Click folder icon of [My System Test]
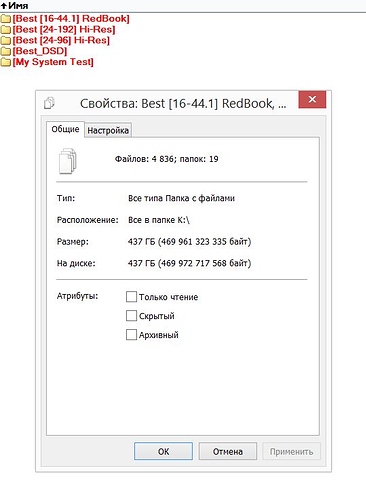The image size is (366, 500). coord(6,62)
